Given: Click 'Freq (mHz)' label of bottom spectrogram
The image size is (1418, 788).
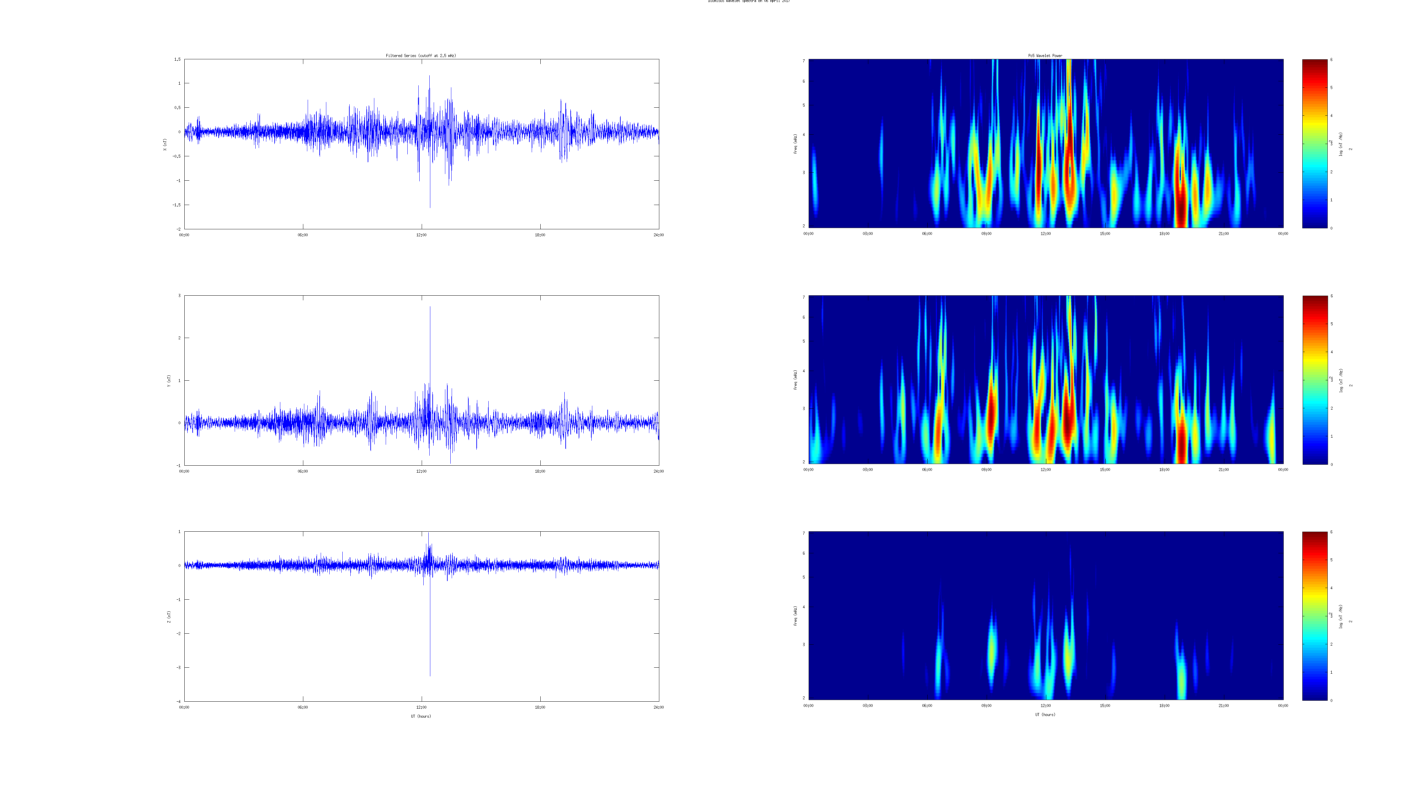Looking at the screenshot, I should click(796, 616).
